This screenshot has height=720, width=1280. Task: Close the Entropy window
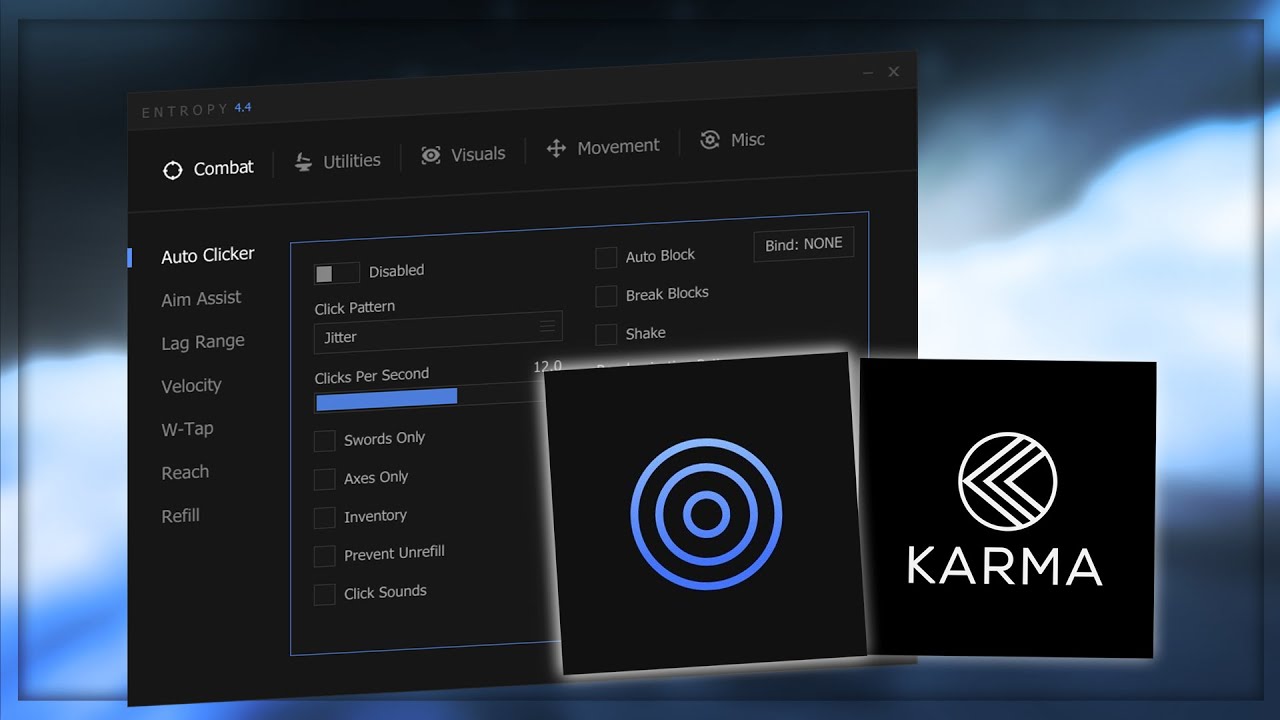click(x=894, y=72)
